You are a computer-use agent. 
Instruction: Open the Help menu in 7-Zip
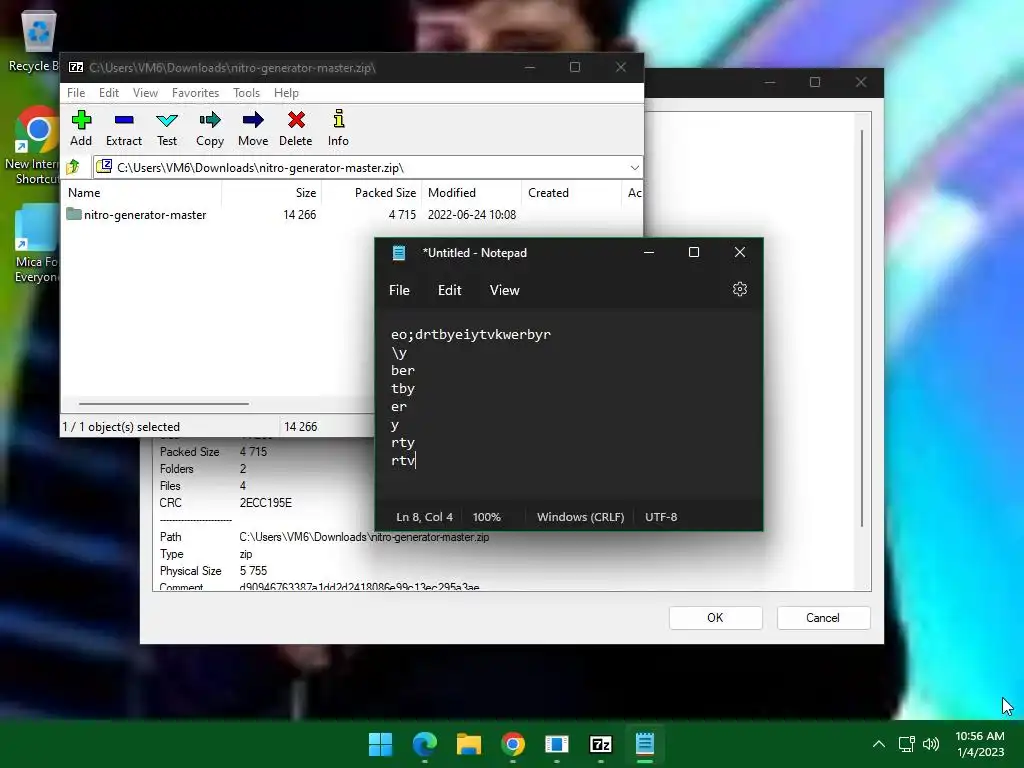286,93
